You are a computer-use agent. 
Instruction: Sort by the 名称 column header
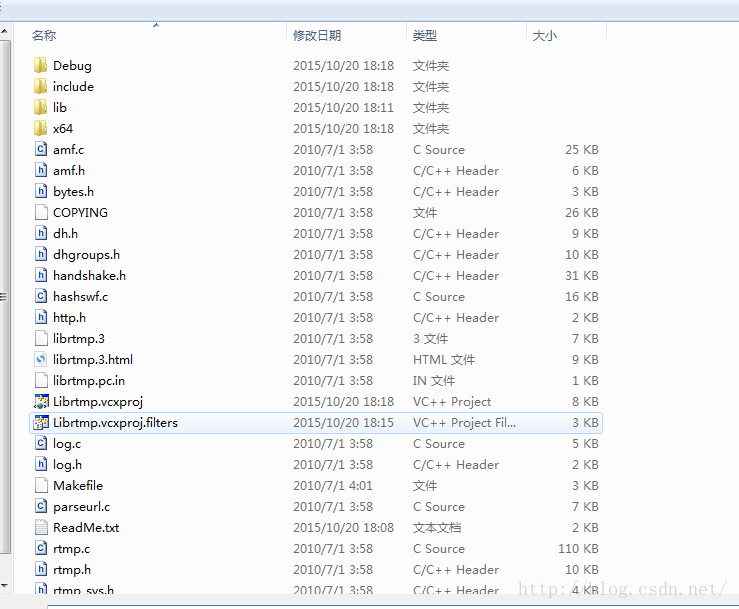[x=44, y=35]
